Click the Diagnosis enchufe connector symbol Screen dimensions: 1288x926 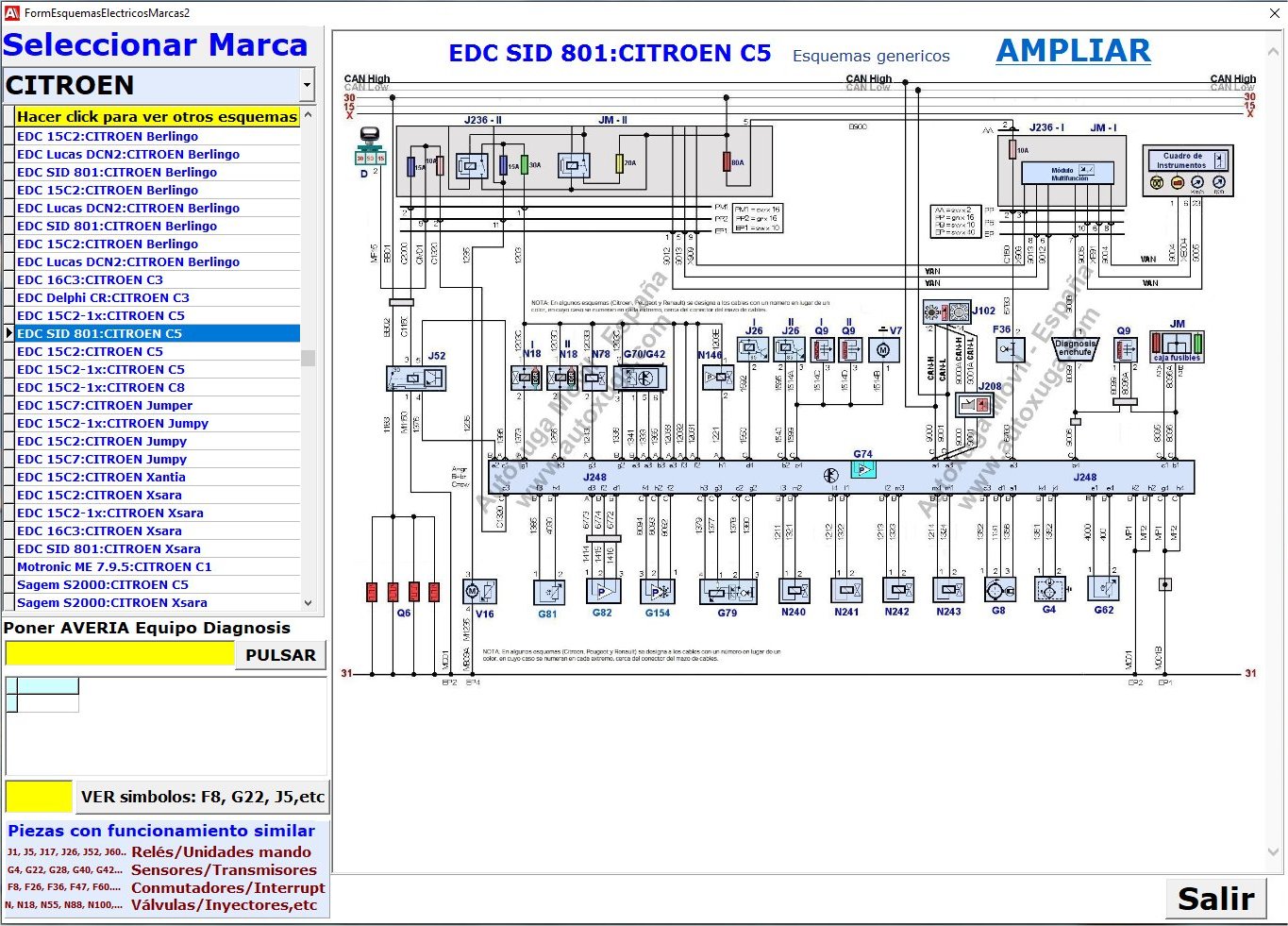(1075, 349)
